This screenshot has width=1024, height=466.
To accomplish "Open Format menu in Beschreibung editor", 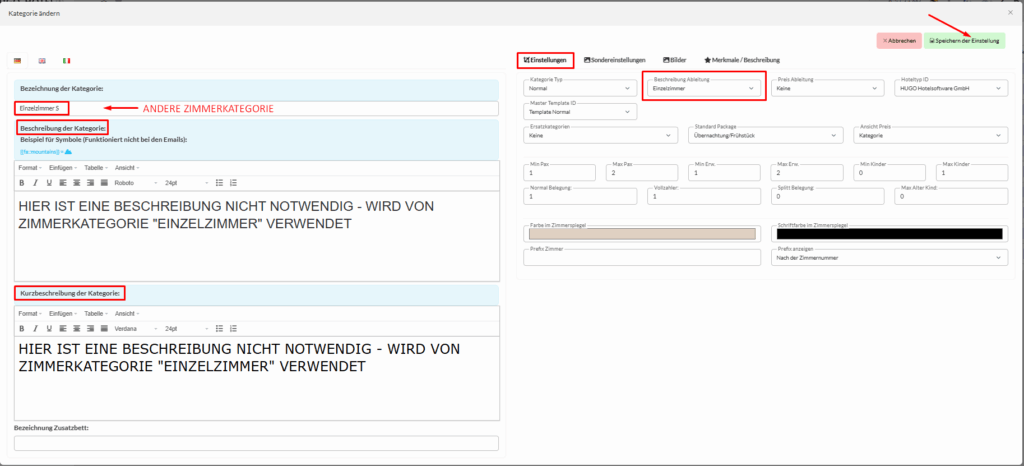I will click(x=31, y=168).
